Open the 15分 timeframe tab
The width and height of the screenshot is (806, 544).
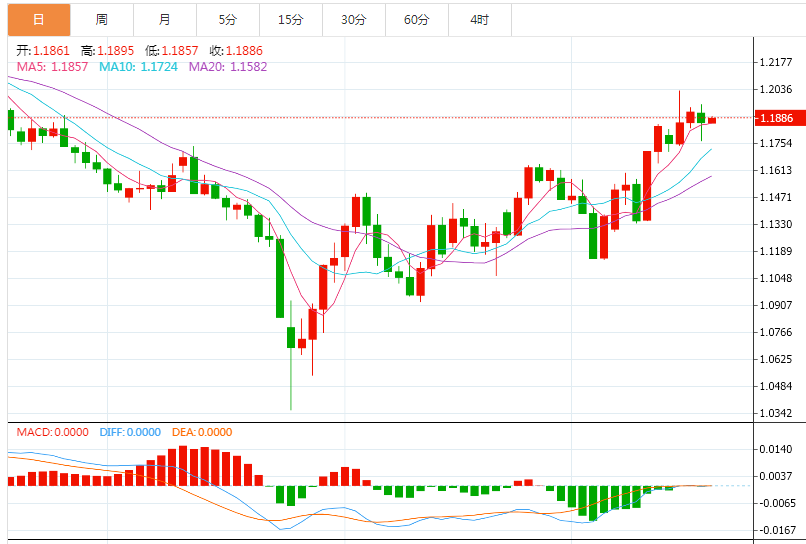291,20
